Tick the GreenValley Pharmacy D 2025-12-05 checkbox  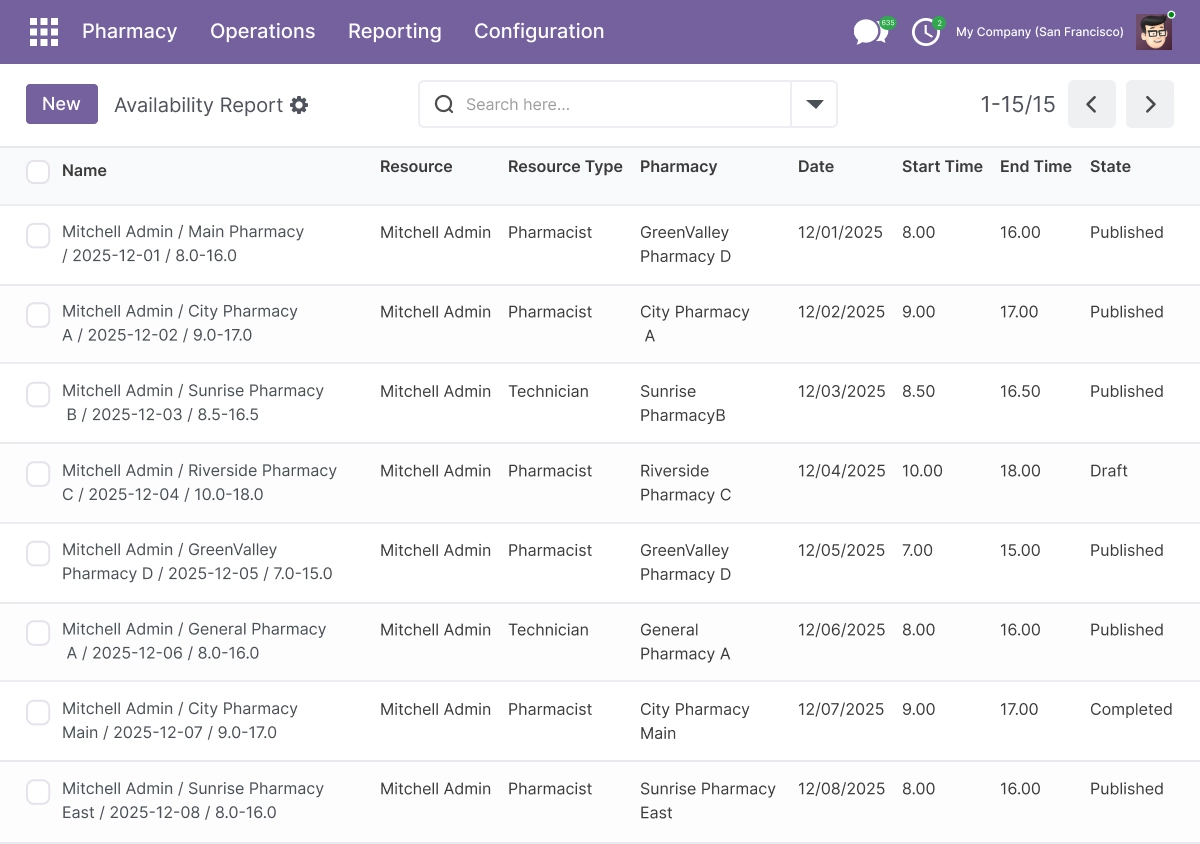coord(38,554)
